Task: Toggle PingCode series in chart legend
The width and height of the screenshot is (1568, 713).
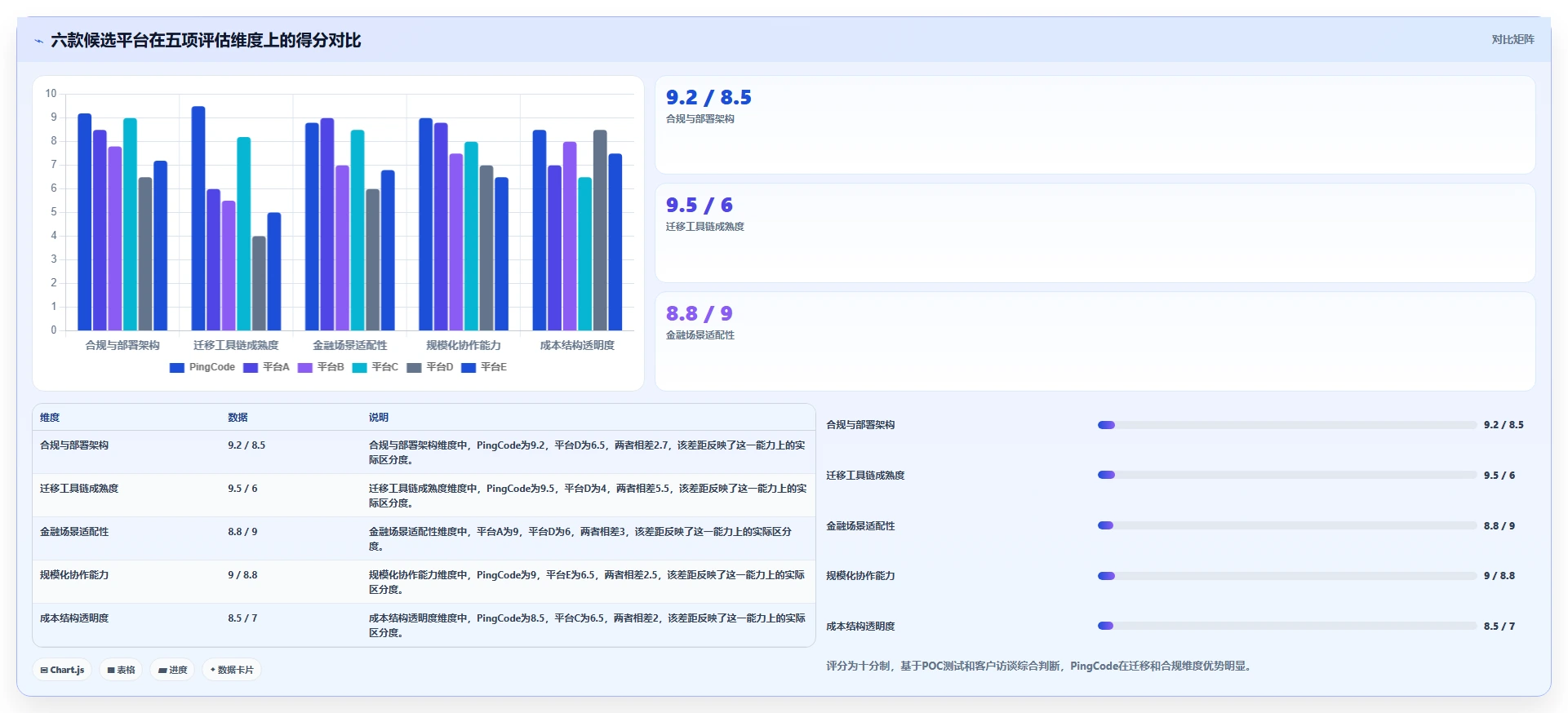Action: [202, 367]
